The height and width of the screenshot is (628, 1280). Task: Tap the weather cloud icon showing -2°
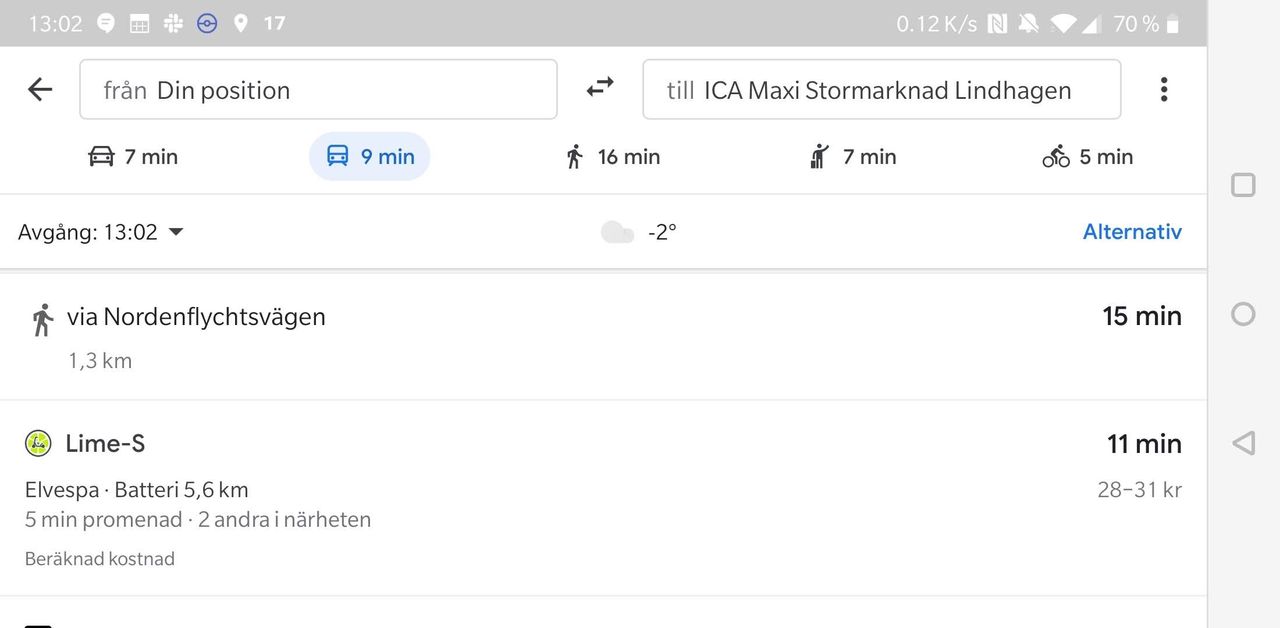click(617, 231)
